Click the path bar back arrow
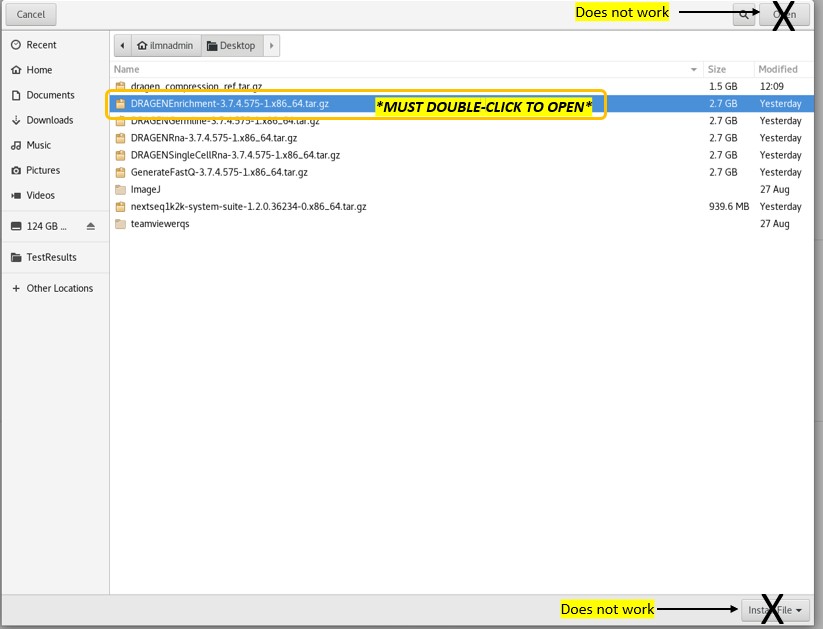 point(123,45)
